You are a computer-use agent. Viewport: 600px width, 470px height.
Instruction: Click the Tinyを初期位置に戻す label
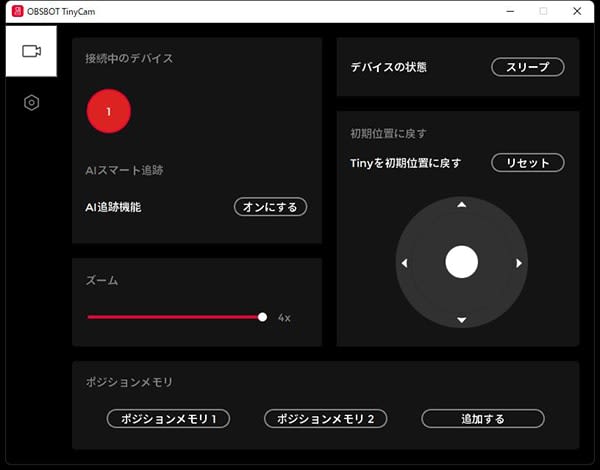[x=406, y=163]
